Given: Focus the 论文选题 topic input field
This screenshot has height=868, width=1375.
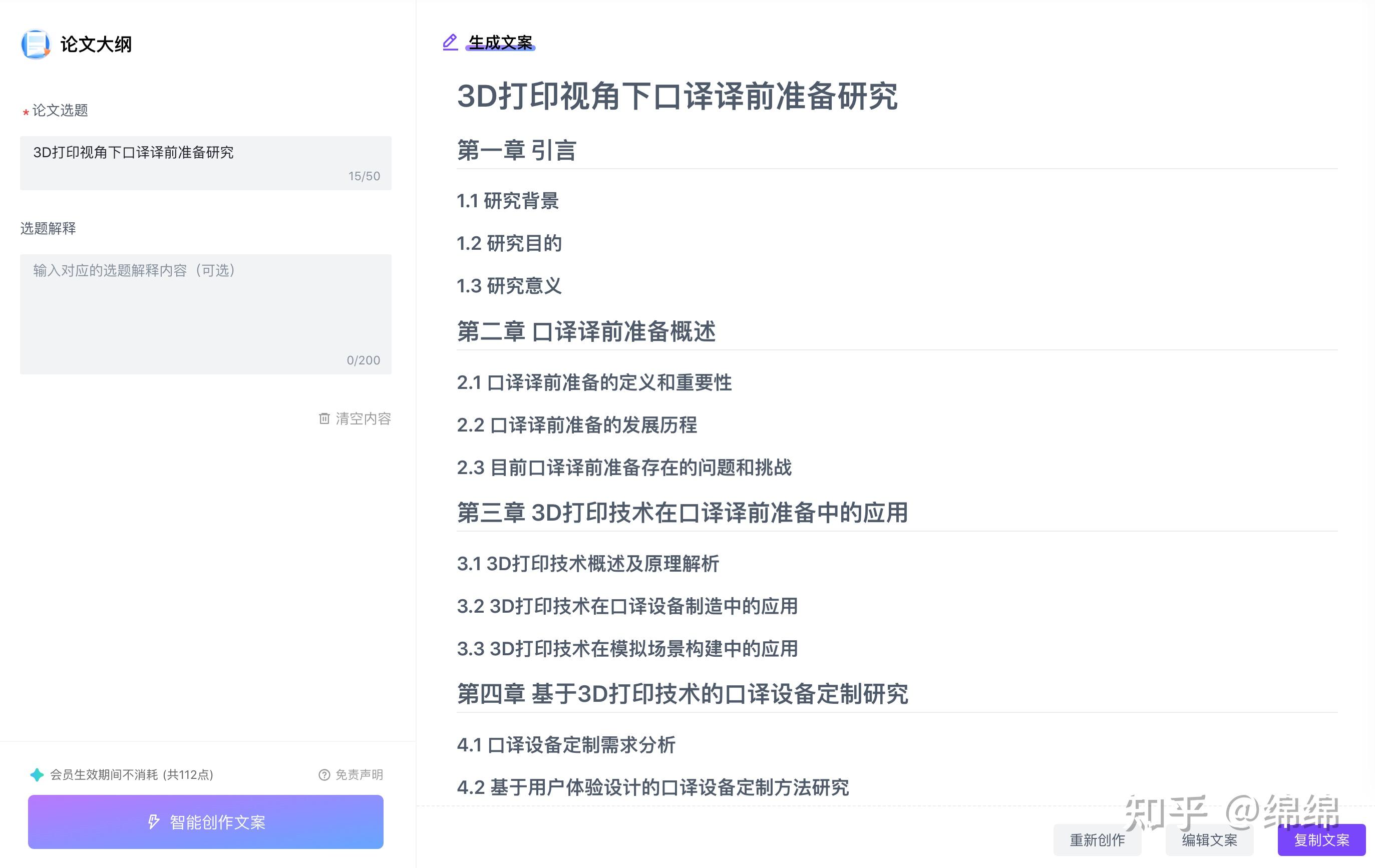Looking at the screenshot, I should 206,163.
